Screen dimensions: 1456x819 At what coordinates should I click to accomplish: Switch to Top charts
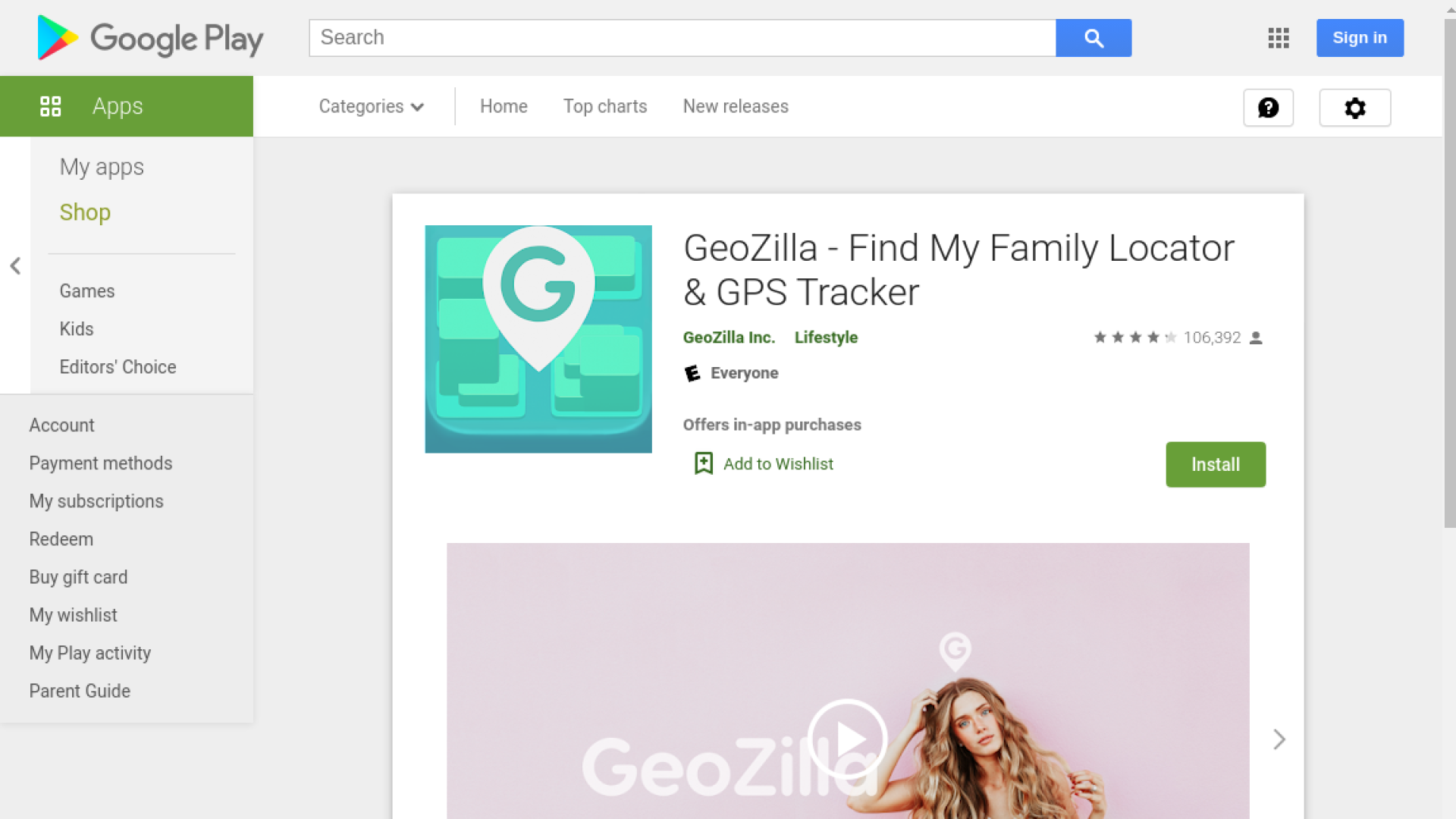[604, 106]
